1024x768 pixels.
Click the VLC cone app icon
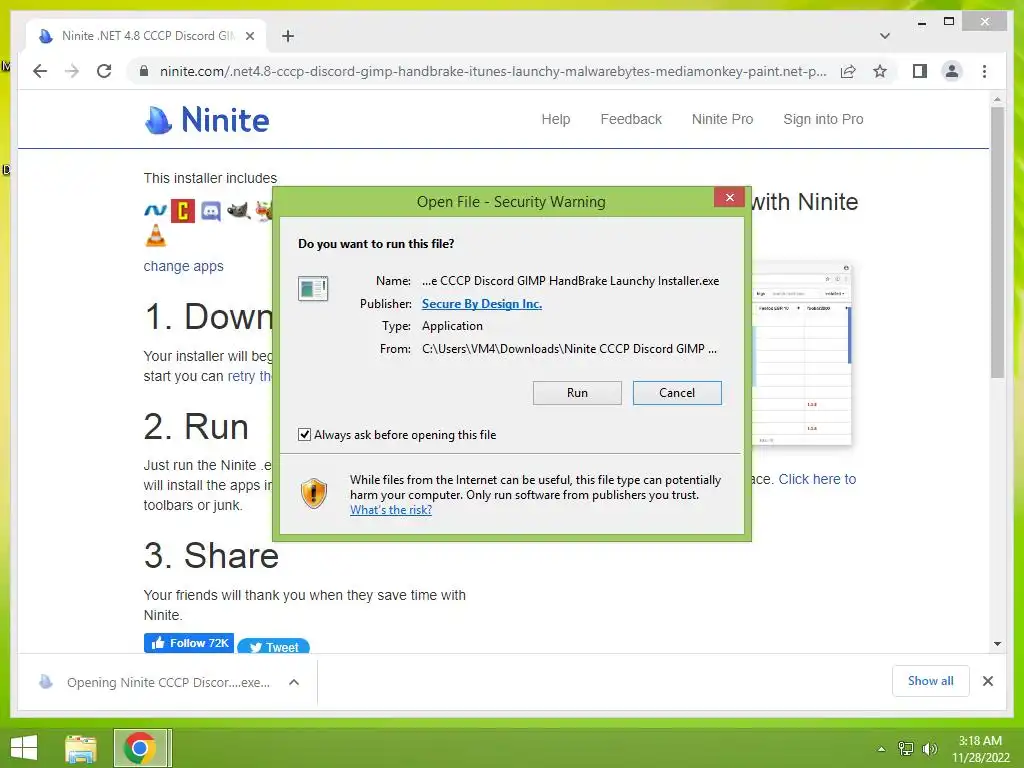point(155,236)
